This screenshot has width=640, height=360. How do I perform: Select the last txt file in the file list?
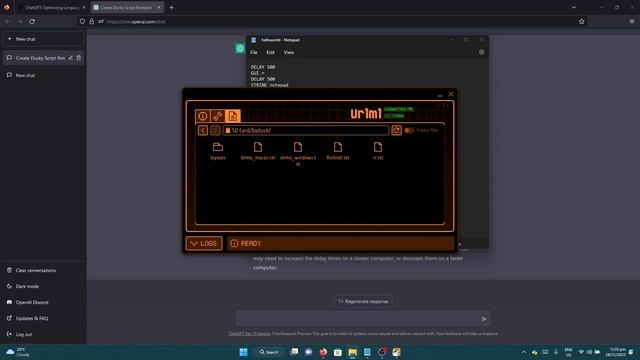[x=378, y=151]
